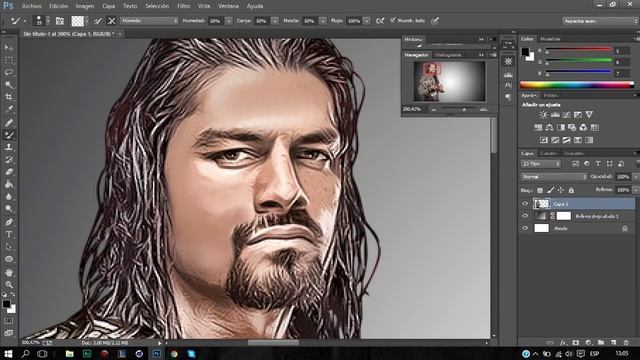
Task: Select the Lasso tool
Action: [x=9, y=73]
